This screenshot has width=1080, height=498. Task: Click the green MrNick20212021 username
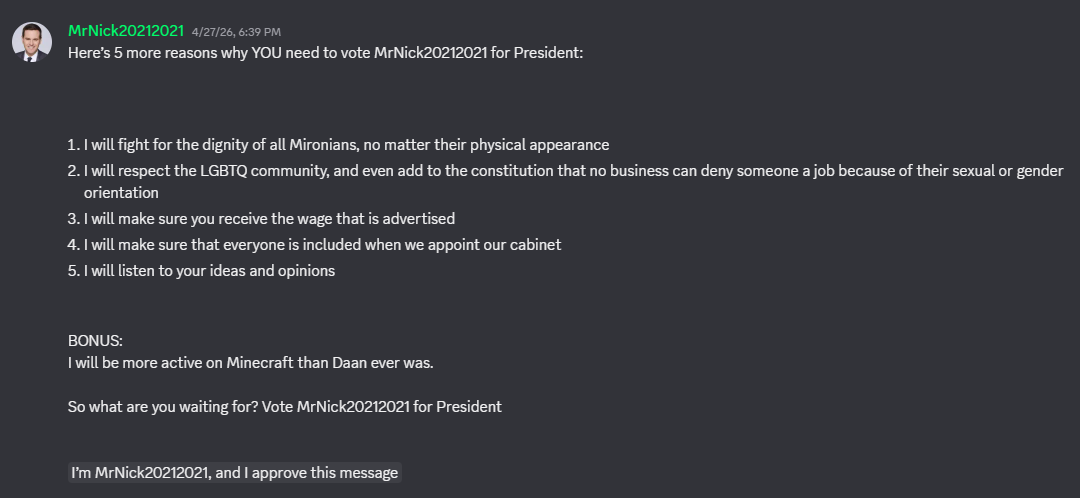(x=126, y=31)
